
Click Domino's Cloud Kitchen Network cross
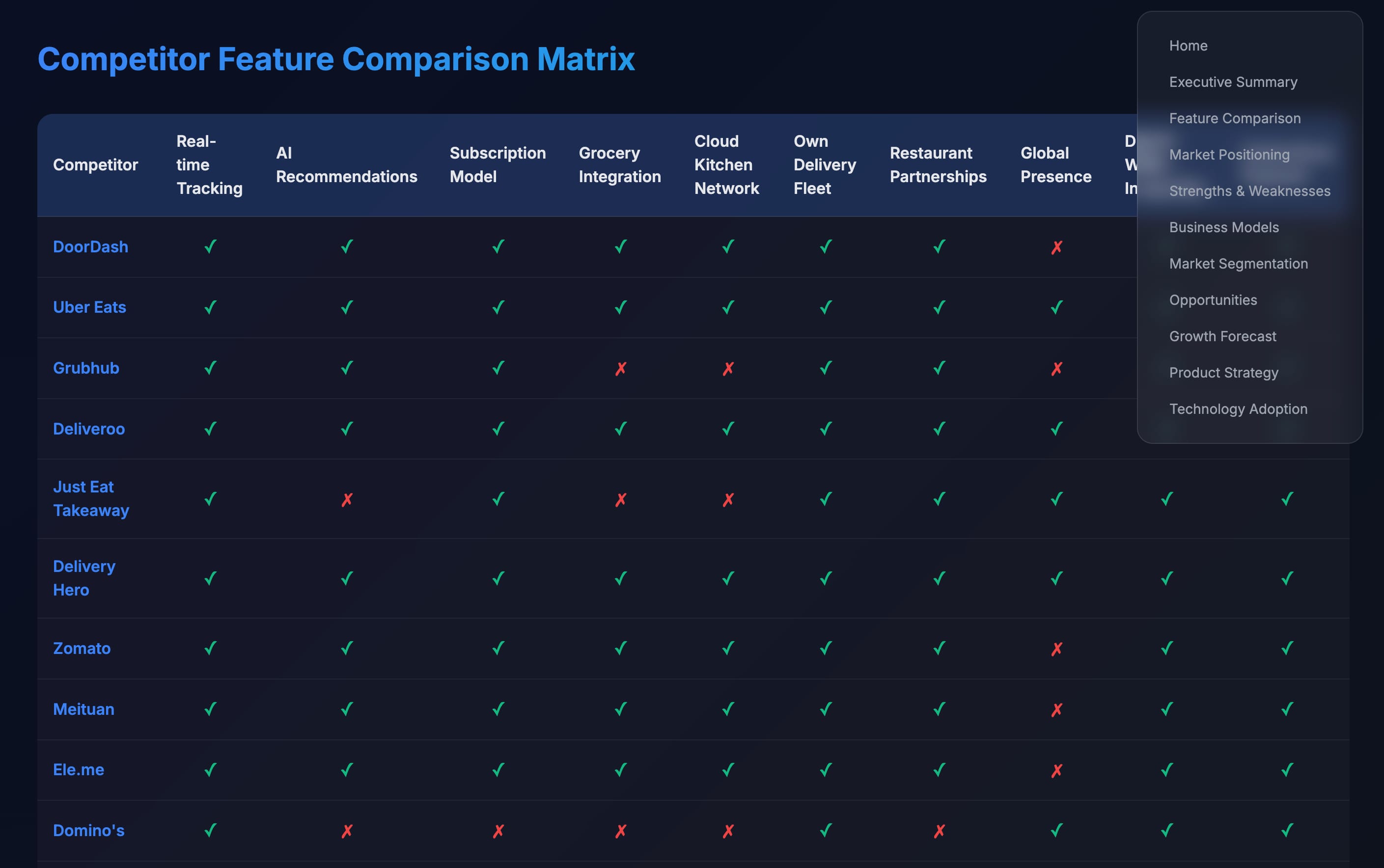pyautogui.click(x=727, y=831)
